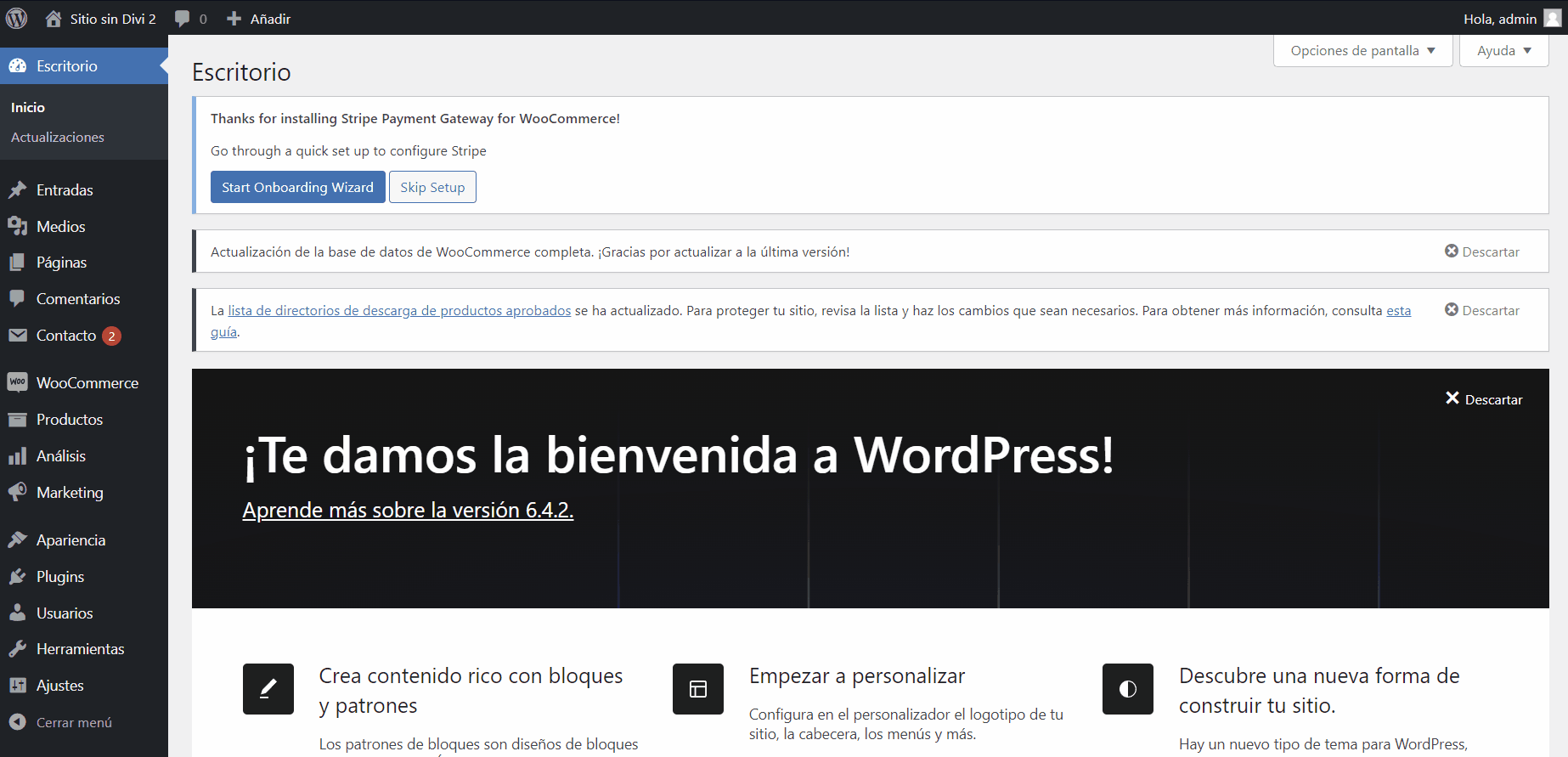This screenshot has height=757, width=1568.
Task: Open the Actualizaciones submenu item
Action: pyautogui.click(x=58, y=137)
